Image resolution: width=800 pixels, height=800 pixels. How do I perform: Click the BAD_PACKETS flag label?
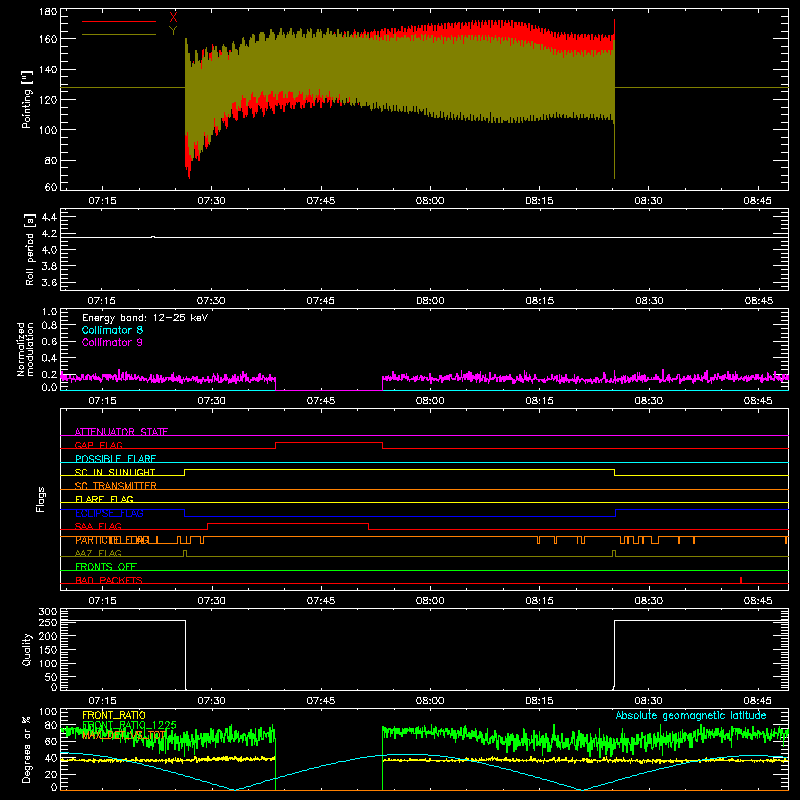click(x=109, y=581)
